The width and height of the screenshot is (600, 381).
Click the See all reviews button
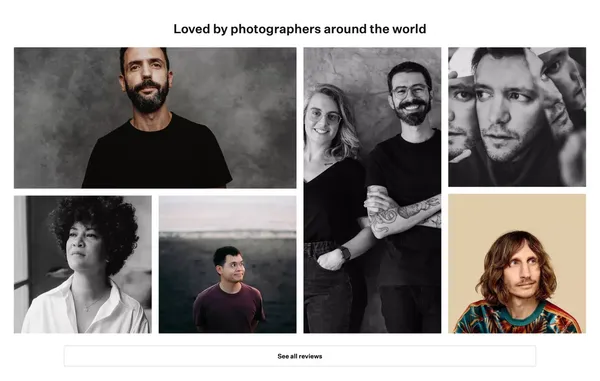point(300,356)
